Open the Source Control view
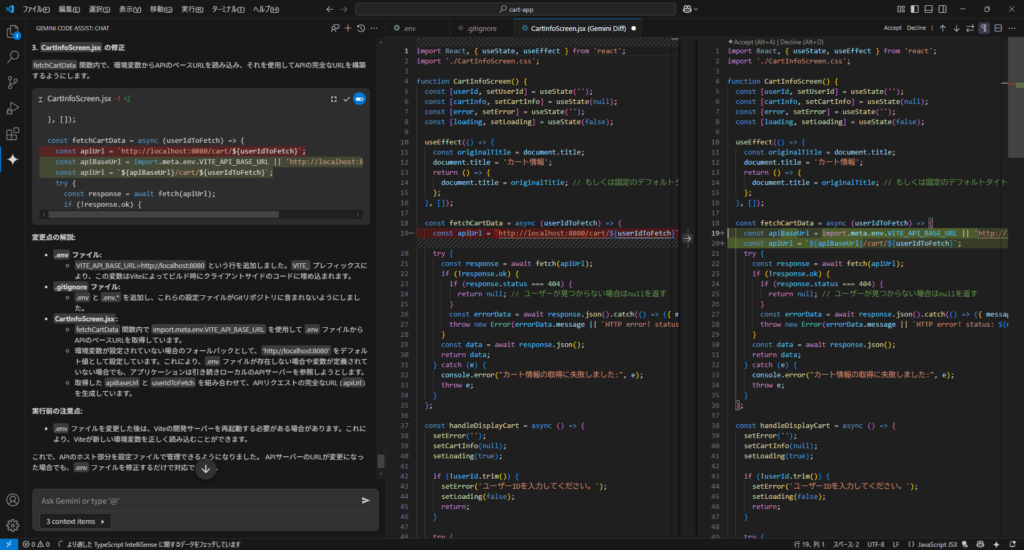The width and height of the screenshot is (1024, 550). (12, 83)
